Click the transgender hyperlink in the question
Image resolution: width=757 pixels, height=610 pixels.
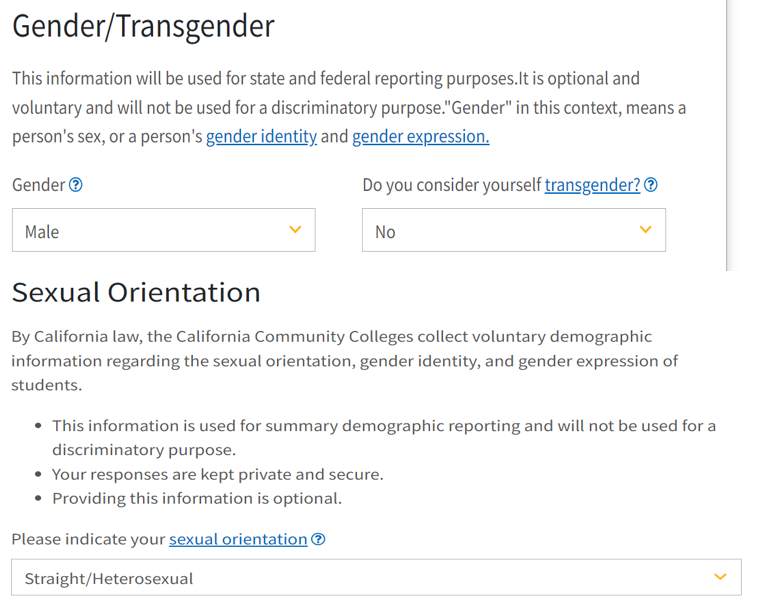[592, 185]
